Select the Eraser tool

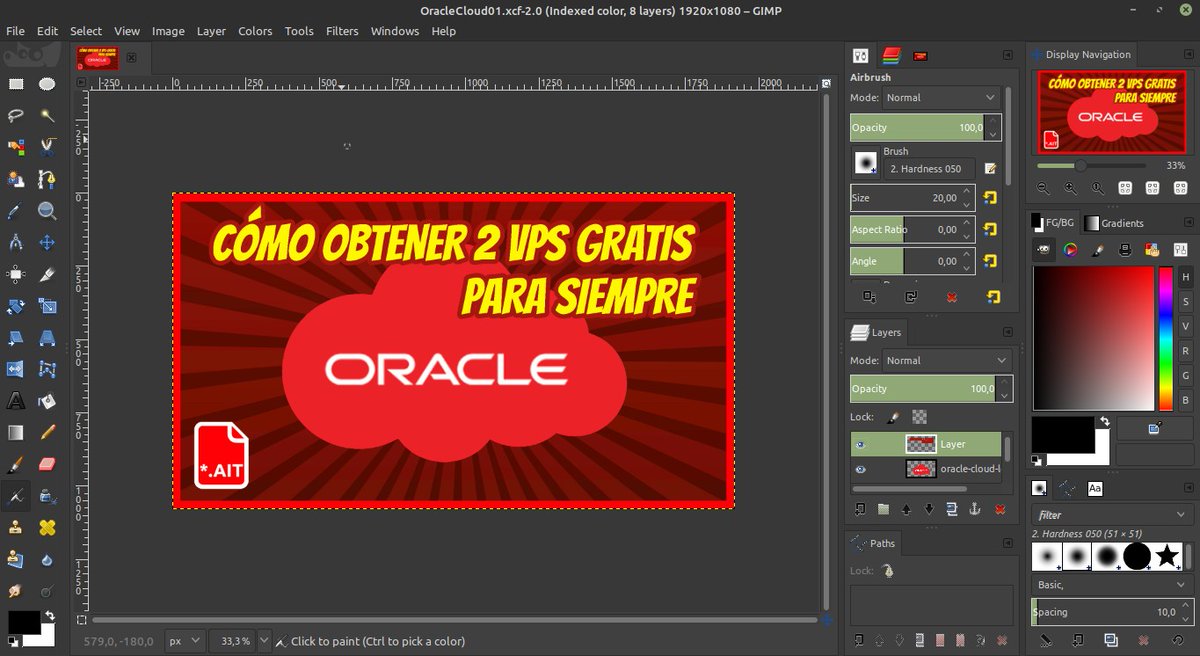[x=47, y=464]
